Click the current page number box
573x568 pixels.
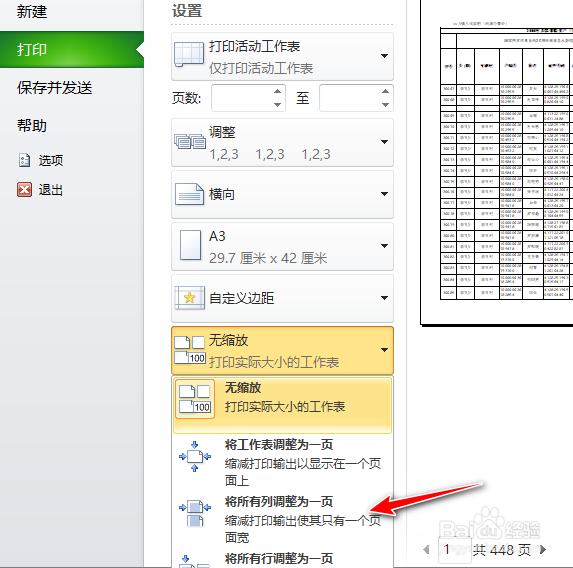[x=454, y=549]
